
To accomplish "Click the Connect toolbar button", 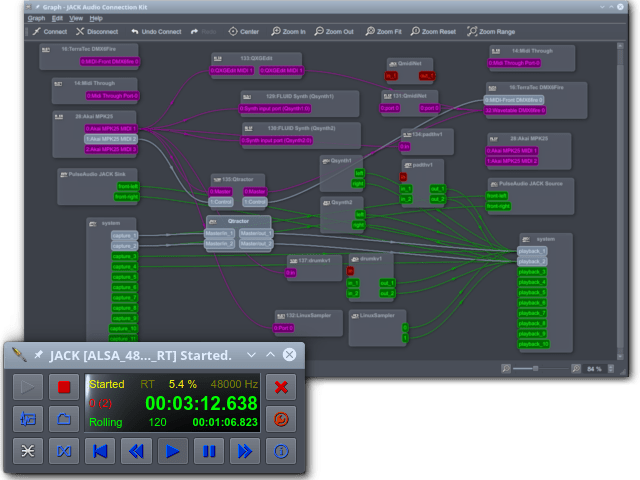I will click(x=50, y=31).
